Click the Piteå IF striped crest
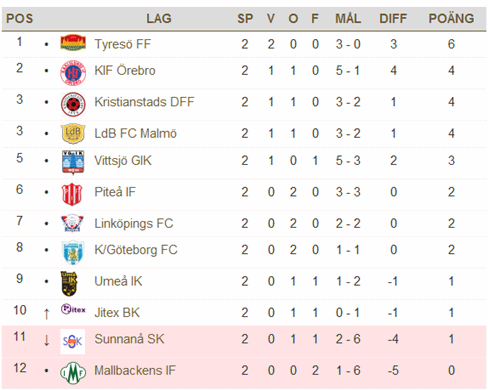The image size is (488, 390). tap(72, 194)
